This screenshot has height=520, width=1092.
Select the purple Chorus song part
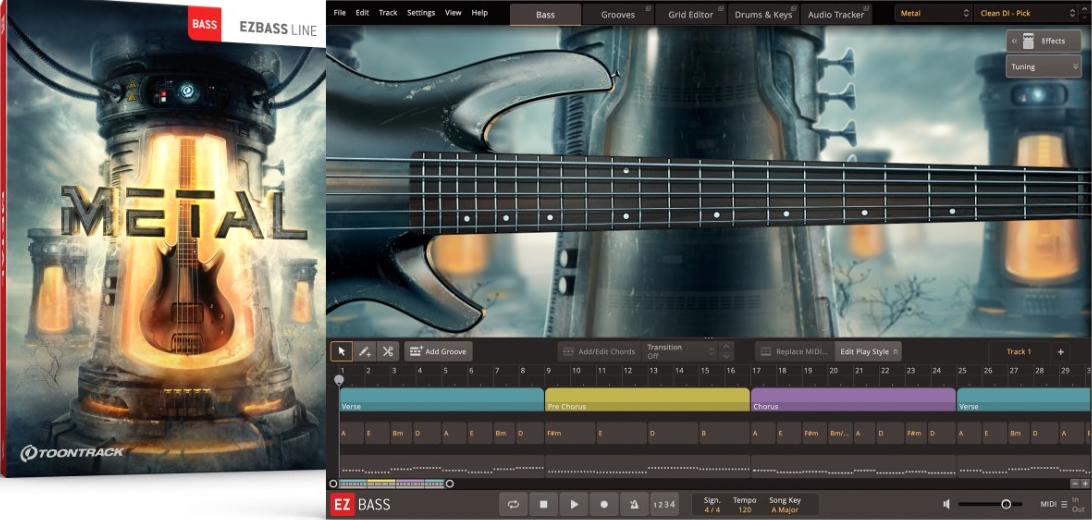853,400
